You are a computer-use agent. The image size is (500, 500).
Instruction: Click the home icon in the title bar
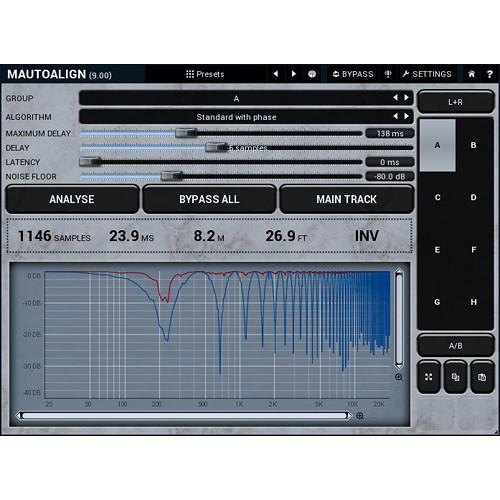coord(471,74)
